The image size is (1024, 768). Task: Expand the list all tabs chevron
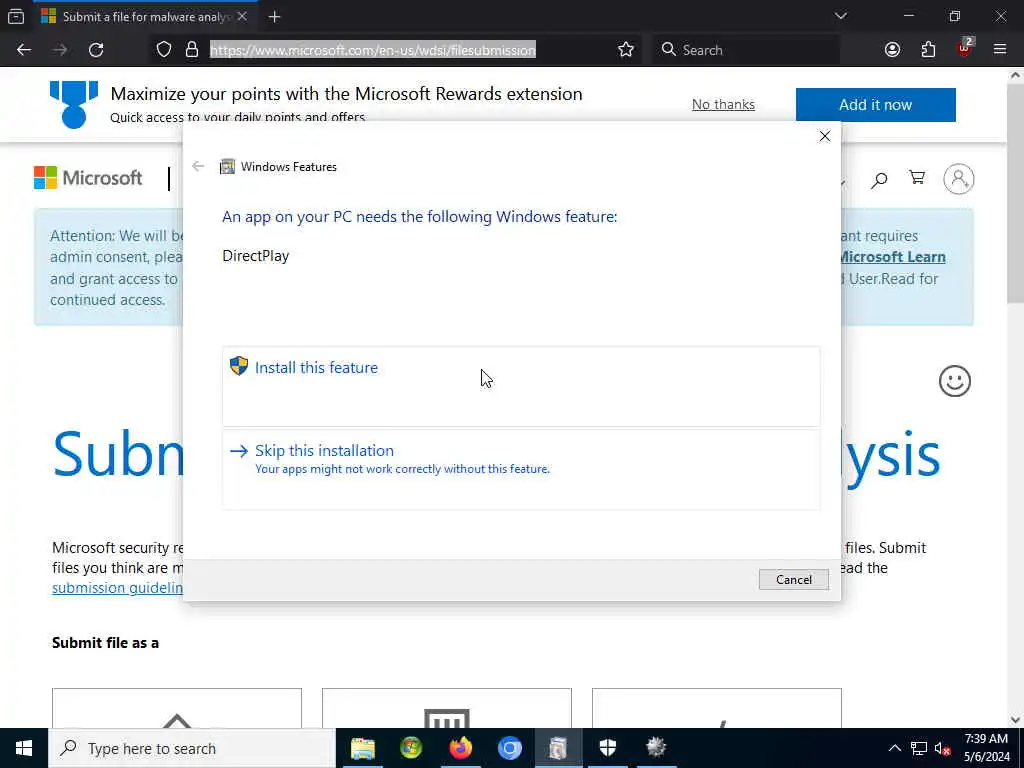[x=840, y=16]
